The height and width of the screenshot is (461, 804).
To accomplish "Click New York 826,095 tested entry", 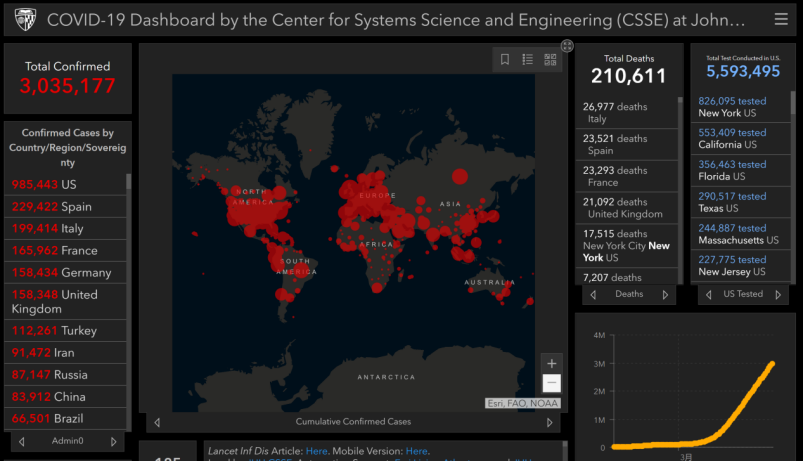I will pyautogui.click(x=740, y=107).
